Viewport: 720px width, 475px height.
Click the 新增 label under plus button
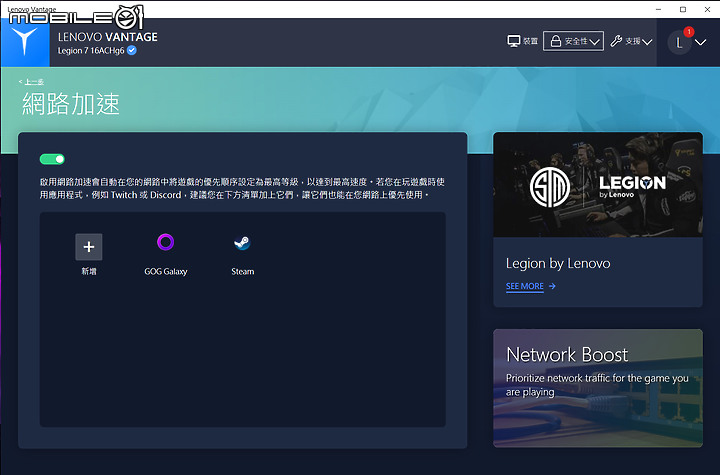click(x=89, y=271)
